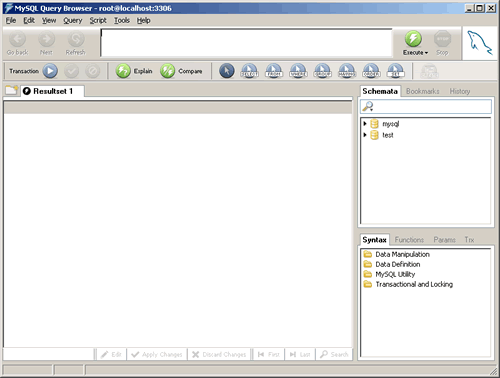This screenshot has width=500, height=378.
Task: Select the mouse pointer tool icon
Action: 227,71
